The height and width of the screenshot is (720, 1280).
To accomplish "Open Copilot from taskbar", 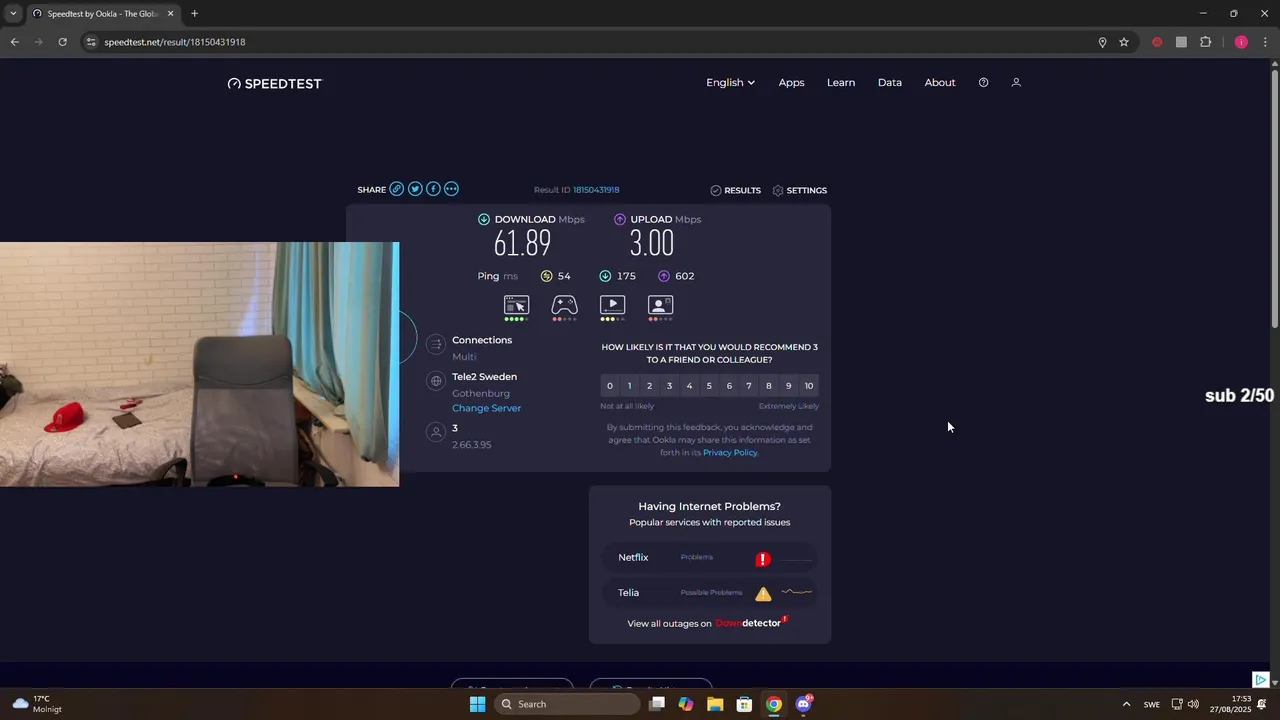I will (x=686, y=704).
